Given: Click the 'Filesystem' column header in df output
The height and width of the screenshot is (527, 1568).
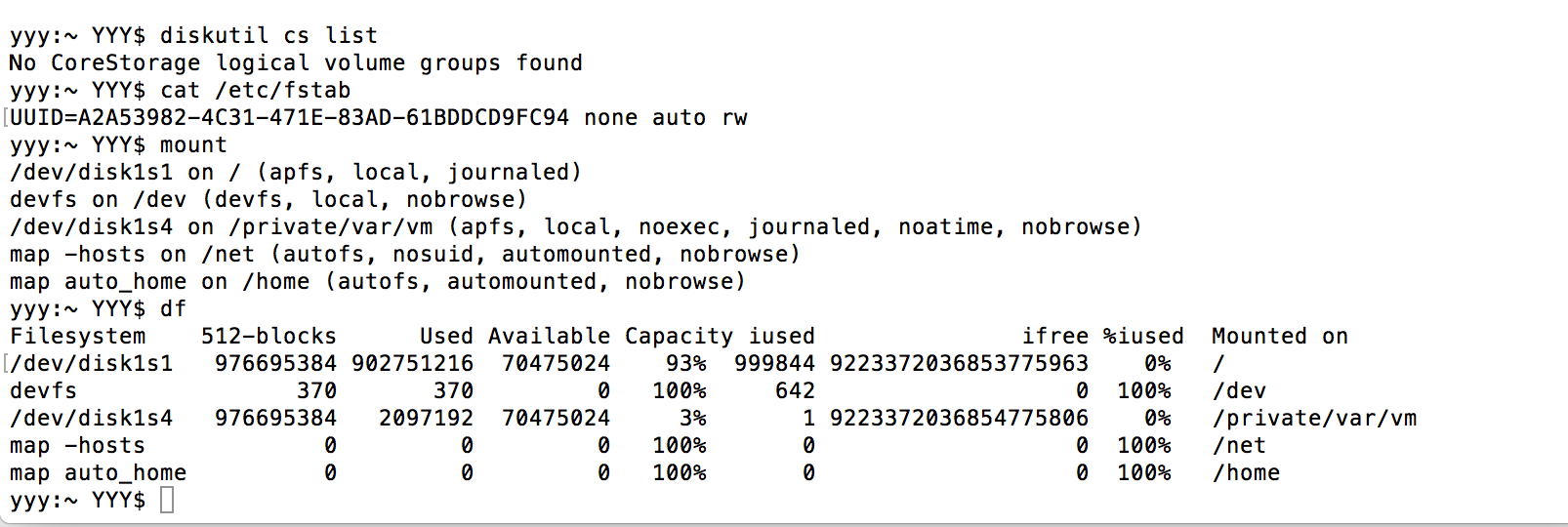Looking at the screenshot, I should [78, 337].
